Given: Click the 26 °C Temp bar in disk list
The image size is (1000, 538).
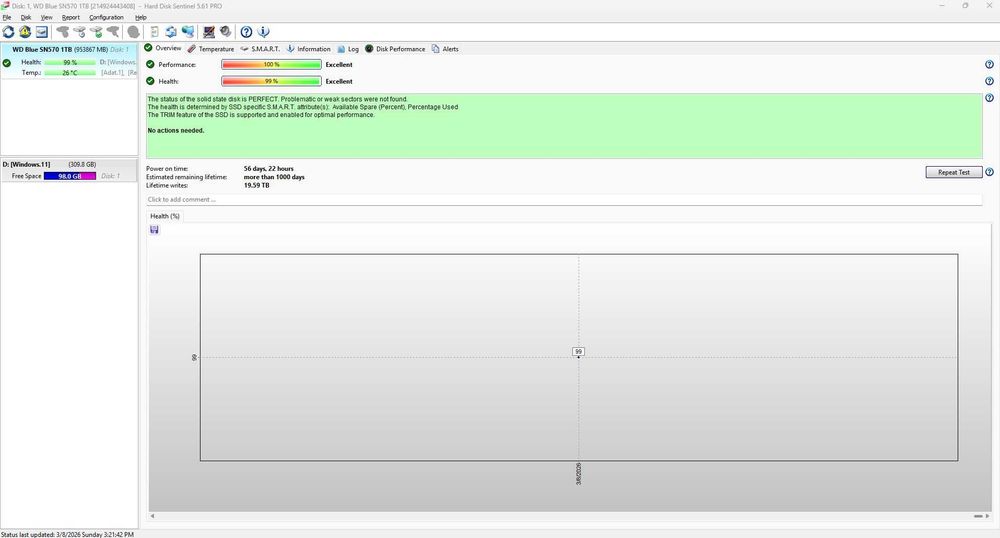Looking at the screenshot, I should tap(70, 73).
